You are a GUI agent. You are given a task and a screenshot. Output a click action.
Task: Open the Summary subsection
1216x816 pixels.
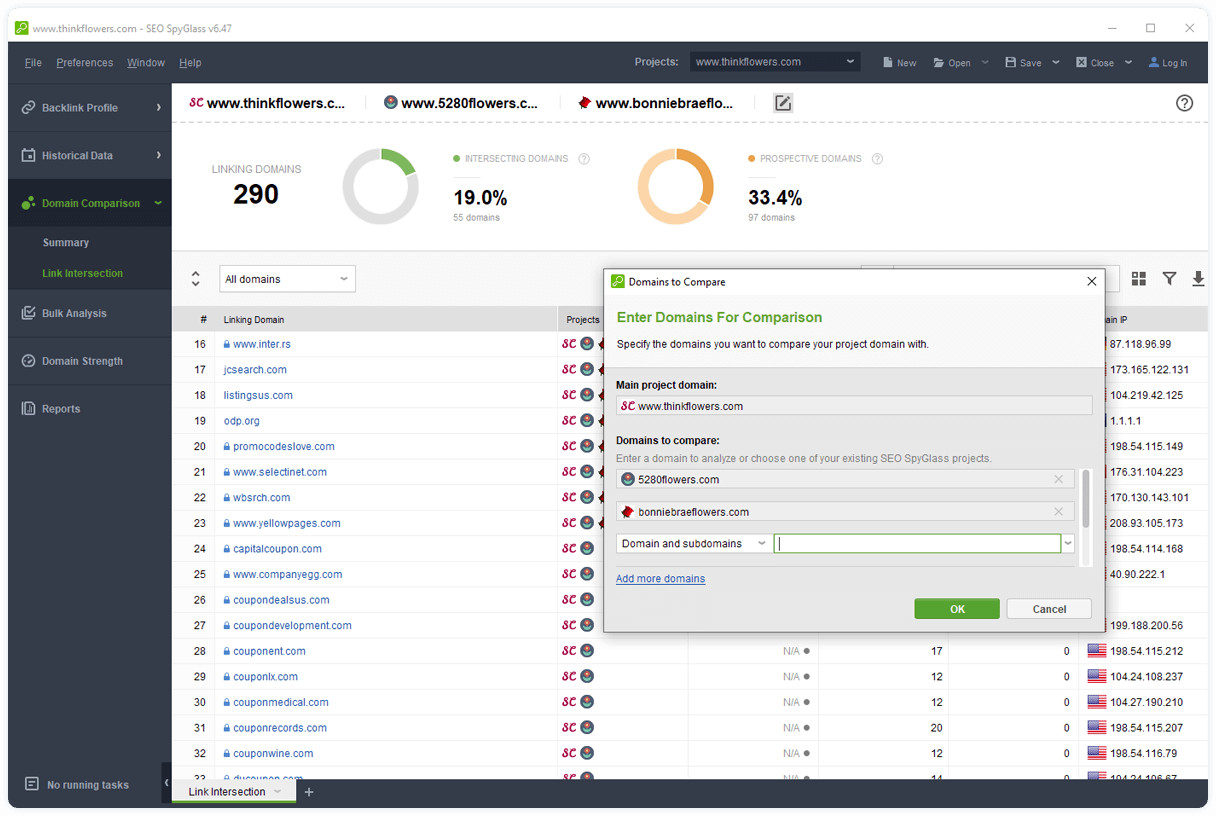66,243
